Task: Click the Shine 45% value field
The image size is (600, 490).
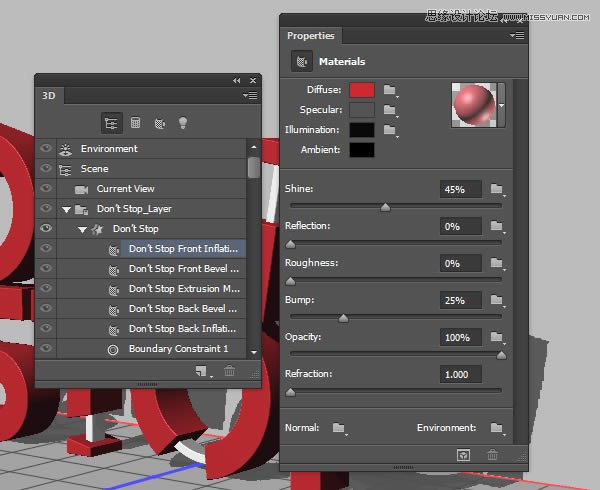Action: (461, 189)
